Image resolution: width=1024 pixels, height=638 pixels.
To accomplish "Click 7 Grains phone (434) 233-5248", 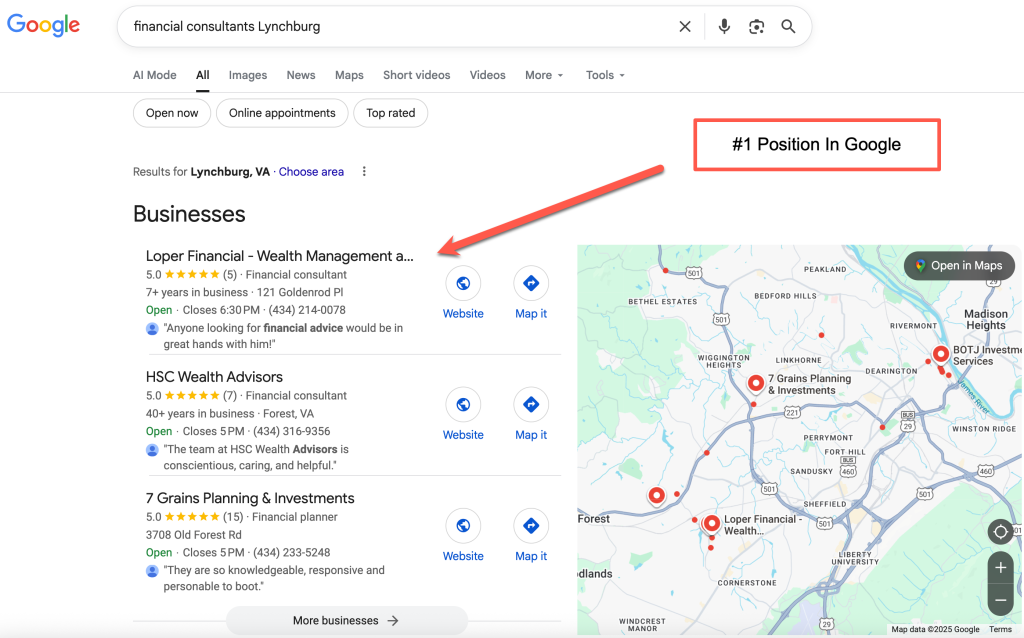I will tap(291, 552).
